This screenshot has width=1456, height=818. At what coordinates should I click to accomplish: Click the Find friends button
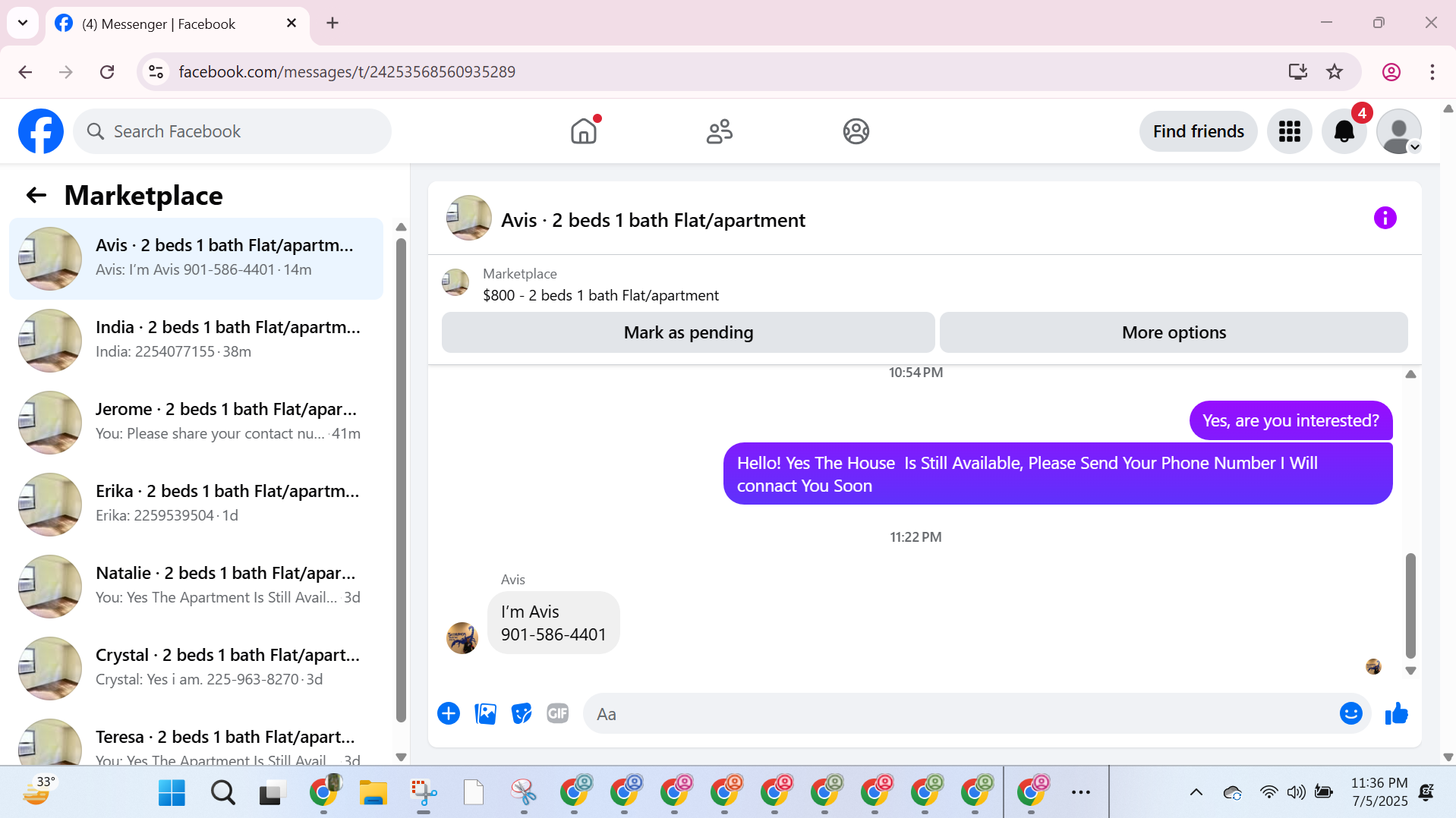[1198, 131]
